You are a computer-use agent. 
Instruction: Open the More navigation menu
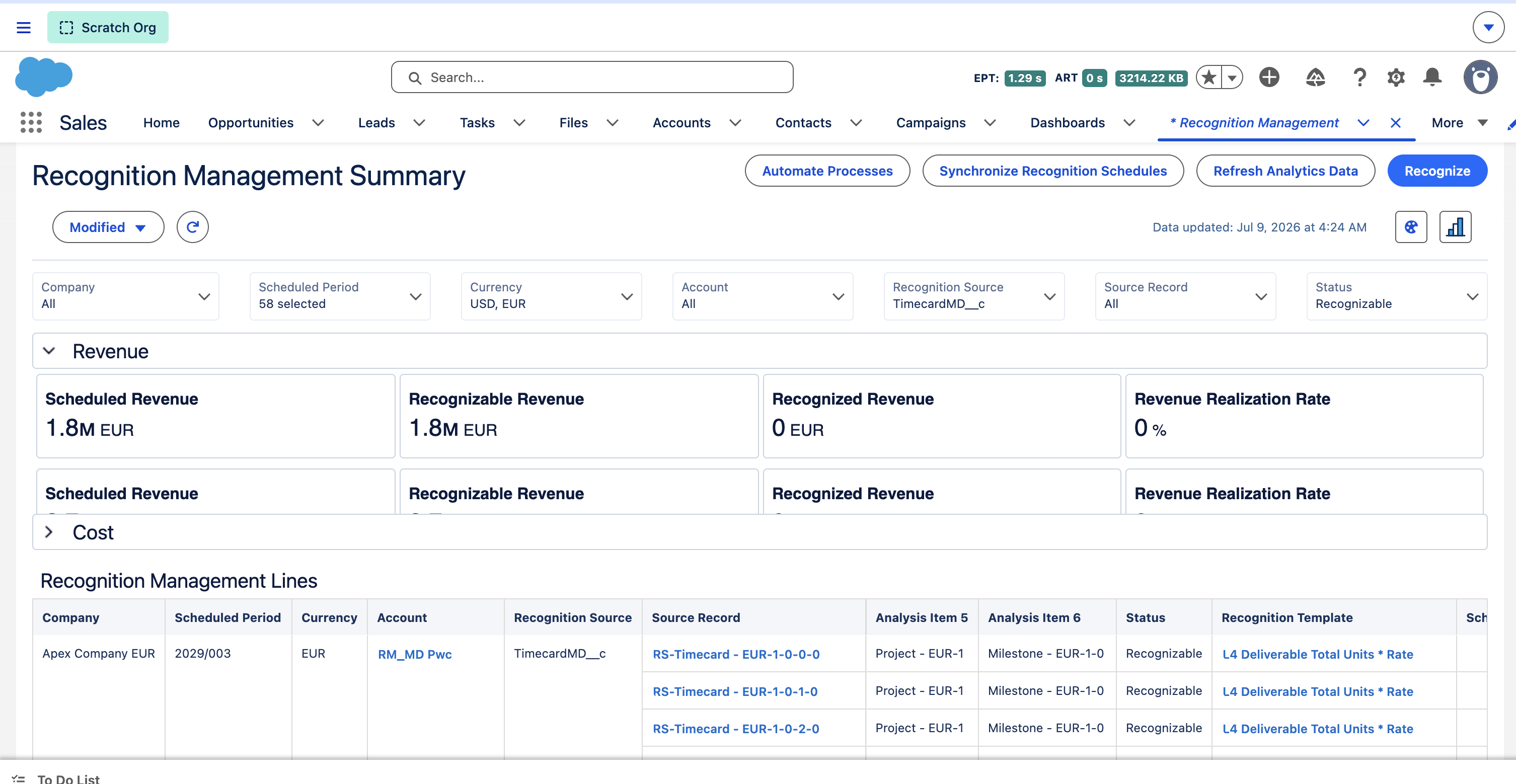tap(1460, 122)
